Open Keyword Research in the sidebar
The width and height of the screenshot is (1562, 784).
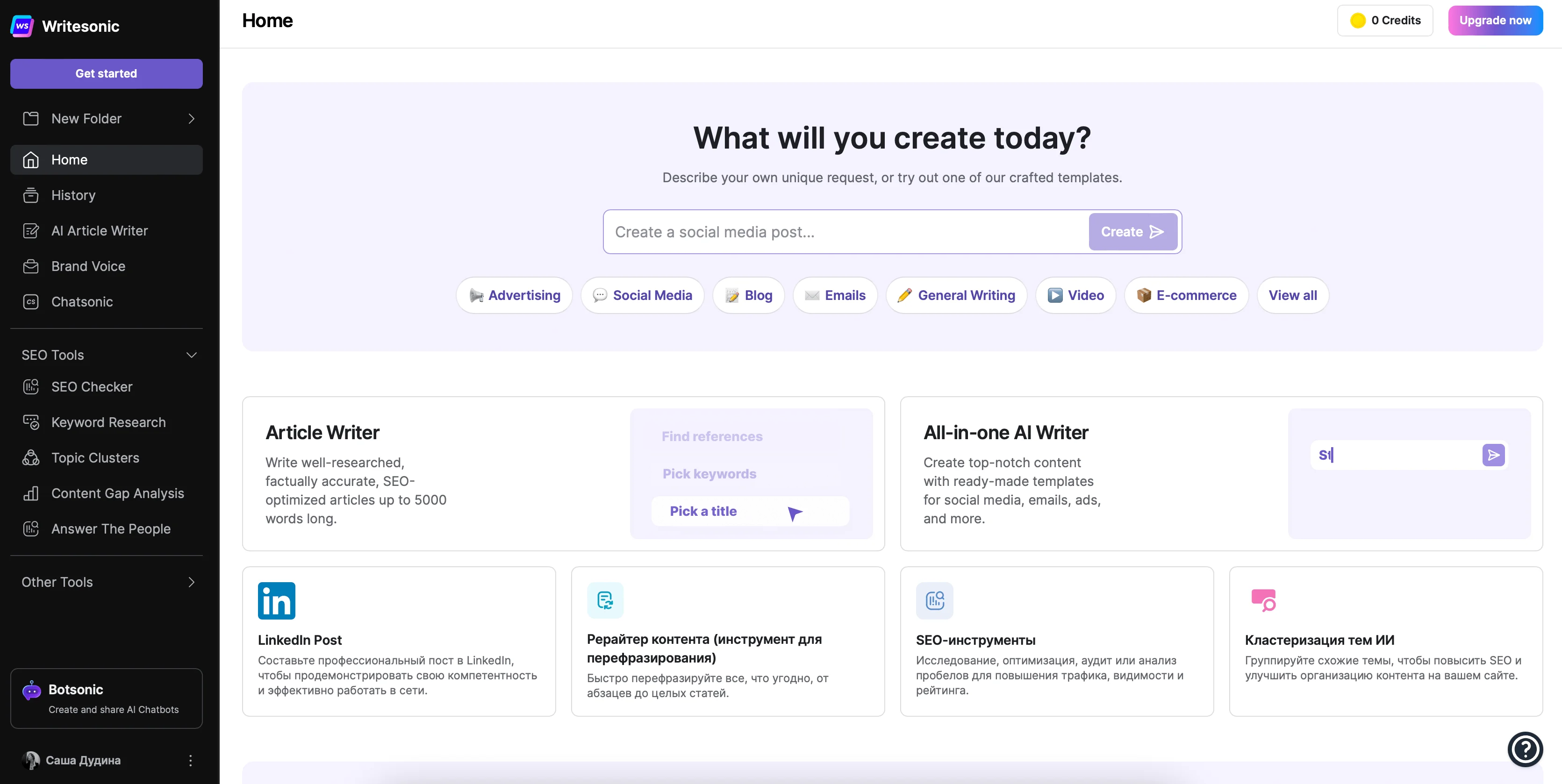pos(108,422)
